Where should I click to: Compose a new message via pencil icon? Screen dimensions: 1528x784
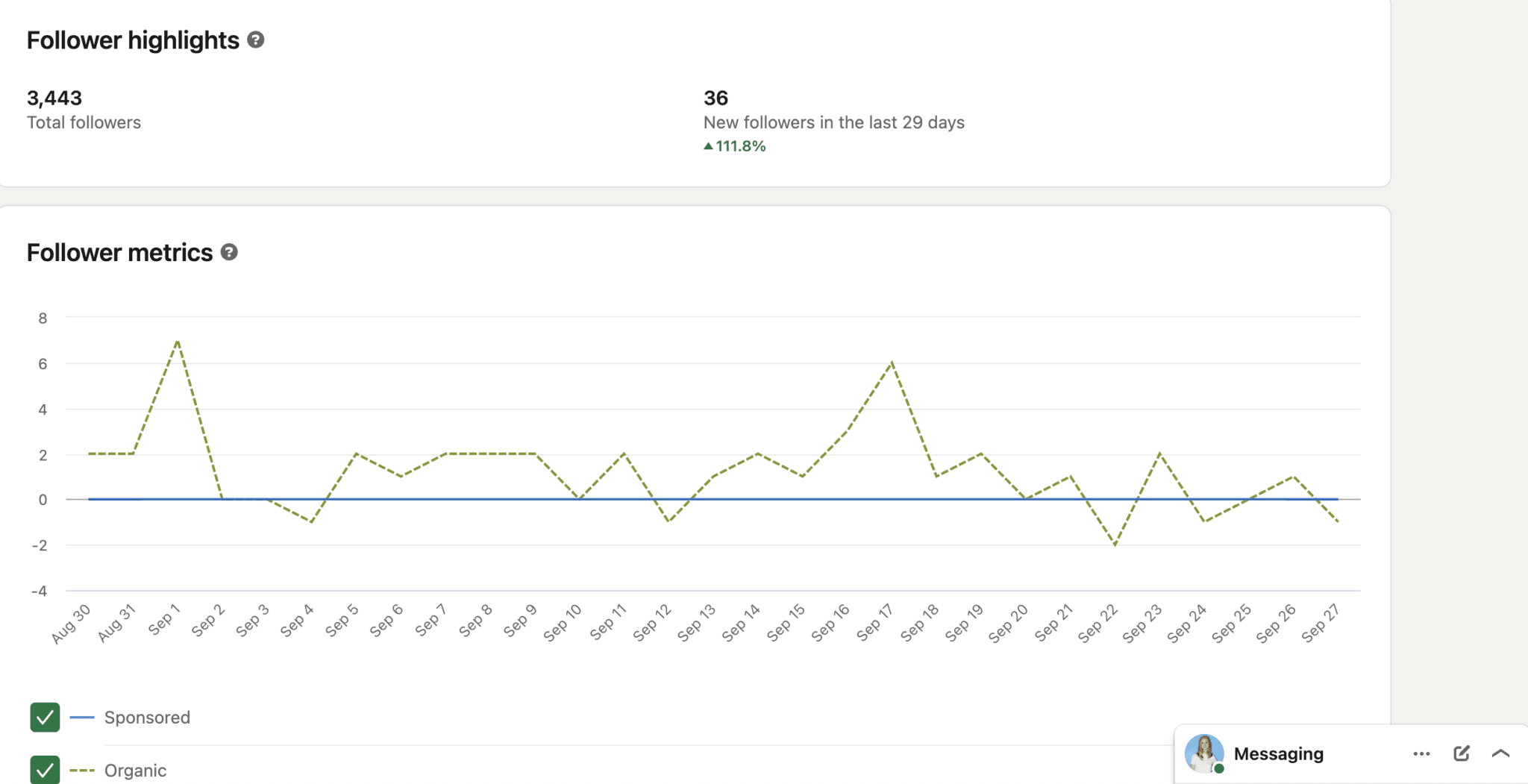pyautogui.click(x=1462, y=753)
